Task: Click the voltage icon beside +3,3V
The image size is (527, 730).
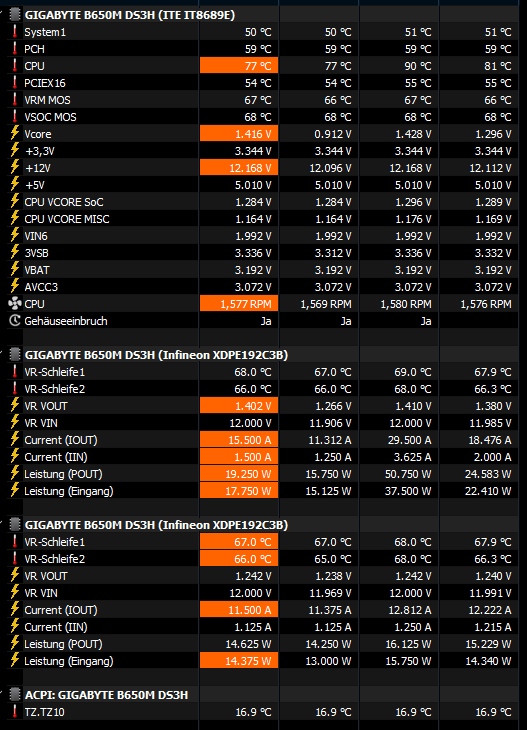Action: pyautogui.click(x=15, y=150)
